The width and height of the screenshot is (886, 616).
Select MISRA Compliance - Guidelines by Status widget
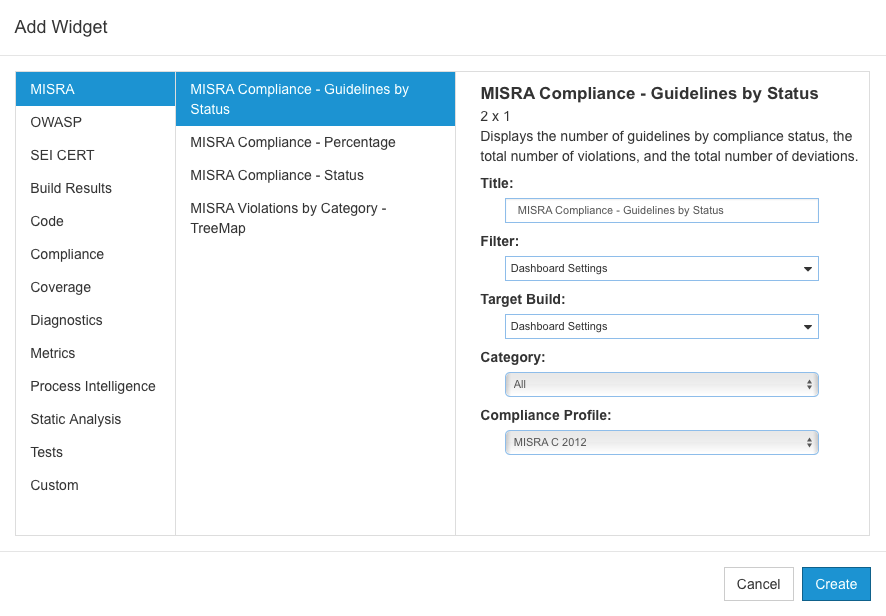[315, 99]
